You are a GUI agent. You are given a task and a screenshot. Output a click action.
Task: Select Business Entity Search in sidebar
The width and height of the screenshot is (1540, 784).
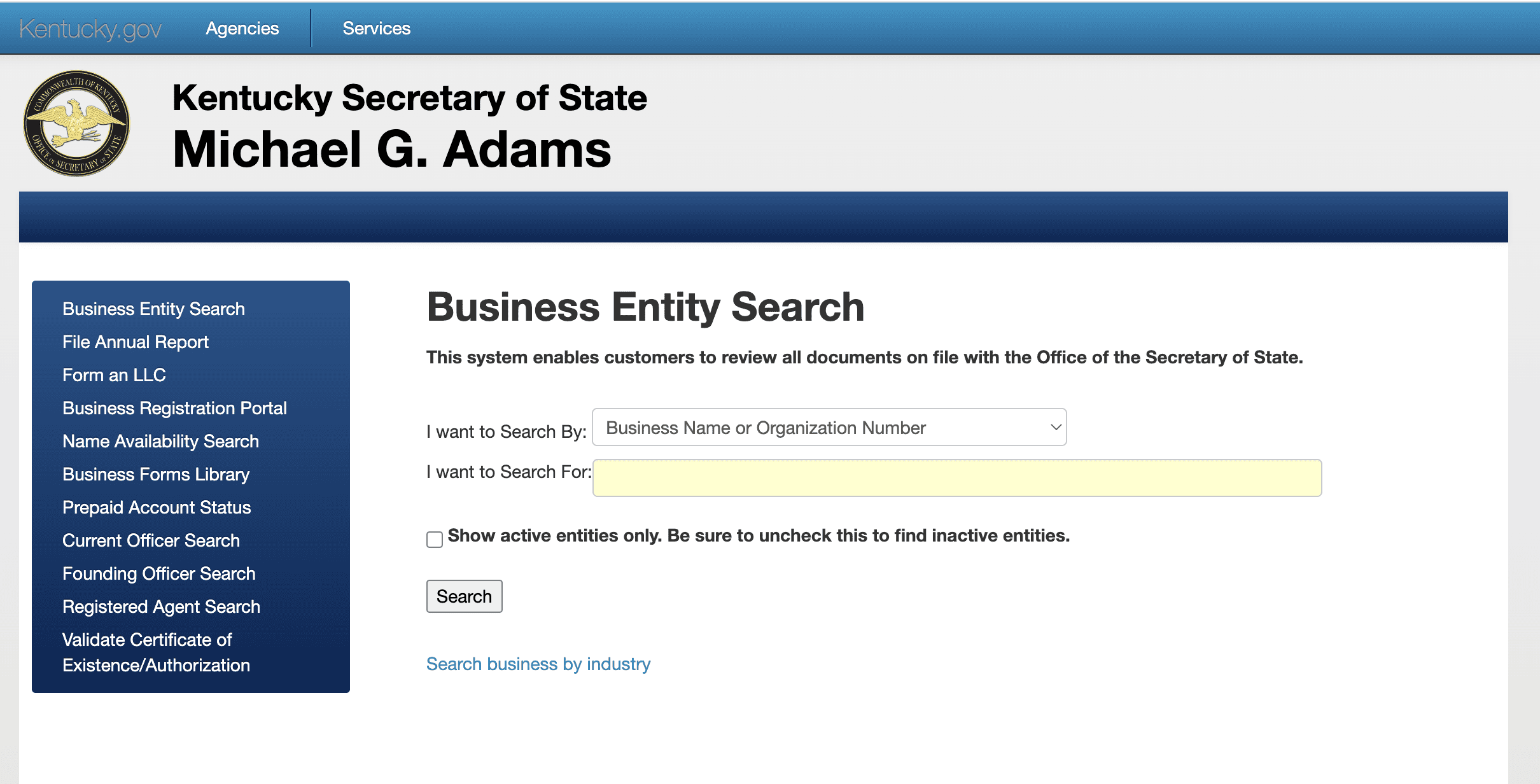pos(153,309)
